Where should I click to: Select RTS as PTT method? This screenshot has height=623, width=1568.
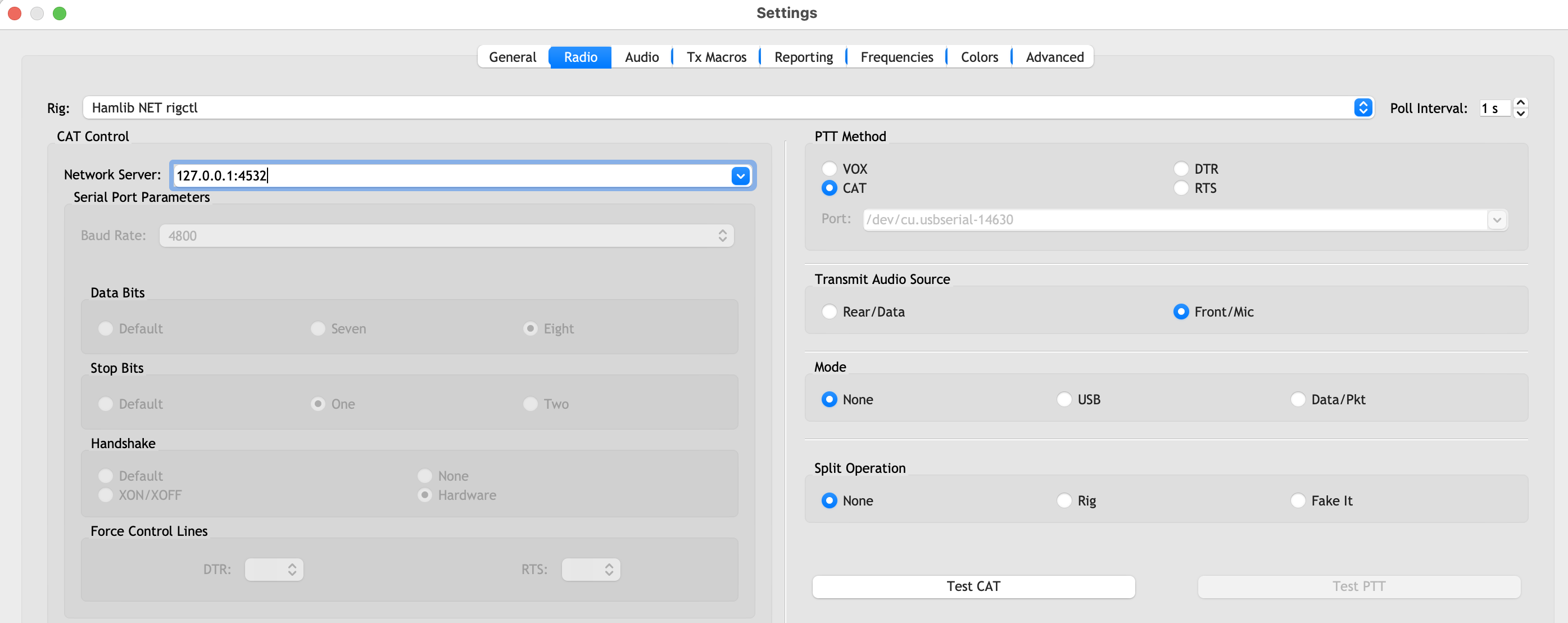click(1195, 188)
